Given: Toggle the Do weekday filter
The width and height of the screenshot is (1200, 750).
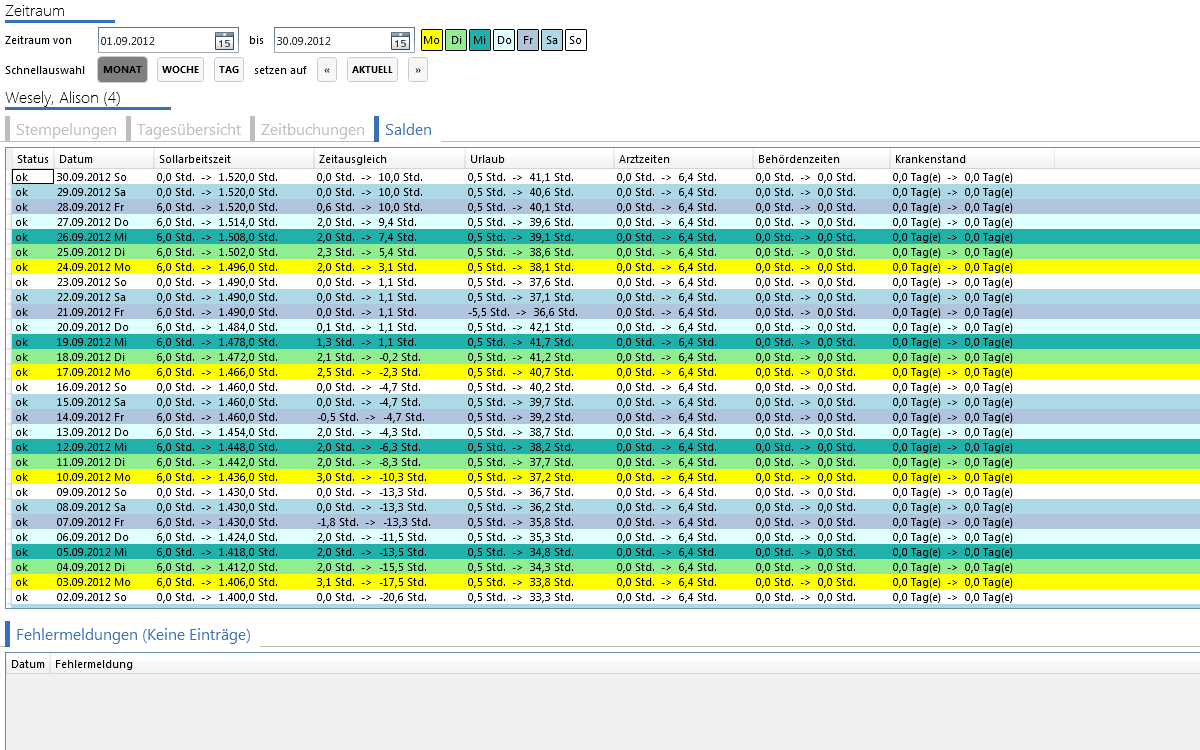Looking at the screenshot, I should [503, 40].
